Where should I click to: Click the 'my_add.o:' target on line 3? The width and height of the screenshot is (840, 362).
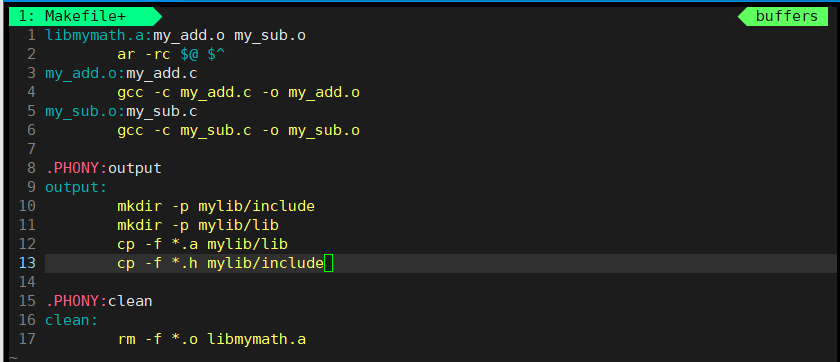pos(86,74)
